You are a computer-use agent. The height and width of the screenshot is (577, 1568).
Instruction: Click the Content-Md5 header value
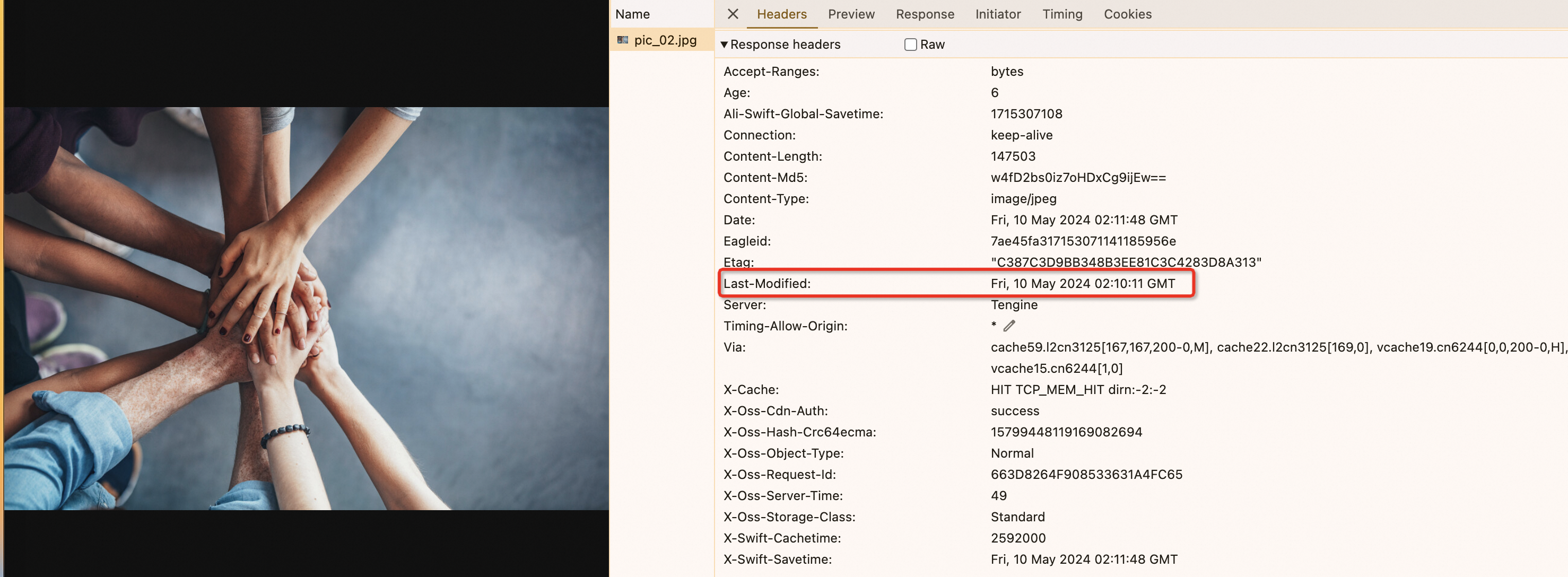(x=1077, y=178)
